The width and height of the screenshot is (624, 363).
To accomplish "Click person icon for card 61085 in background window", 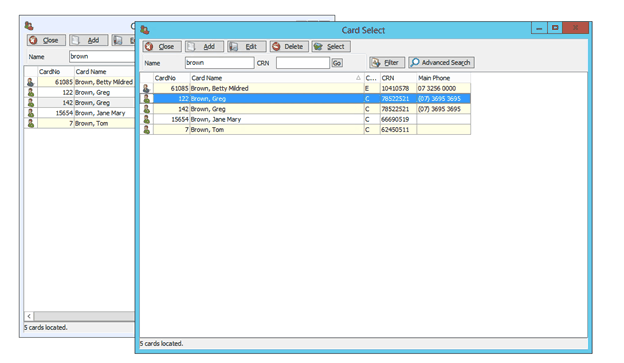I will pos(31,82).
